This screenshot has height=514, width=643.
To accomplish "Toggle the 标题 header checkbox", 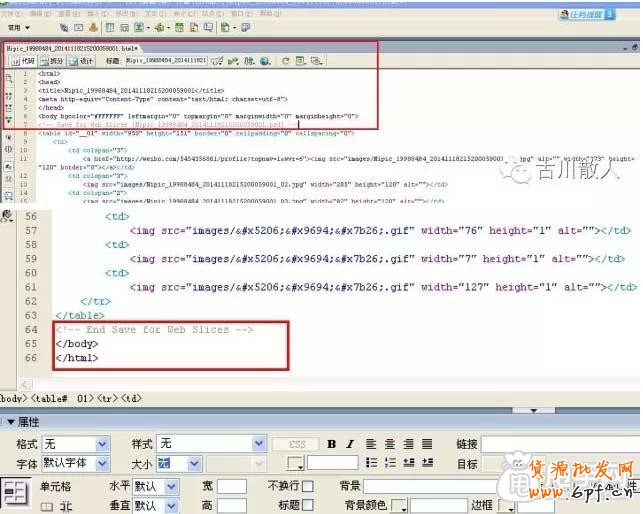I will (308, 505).
